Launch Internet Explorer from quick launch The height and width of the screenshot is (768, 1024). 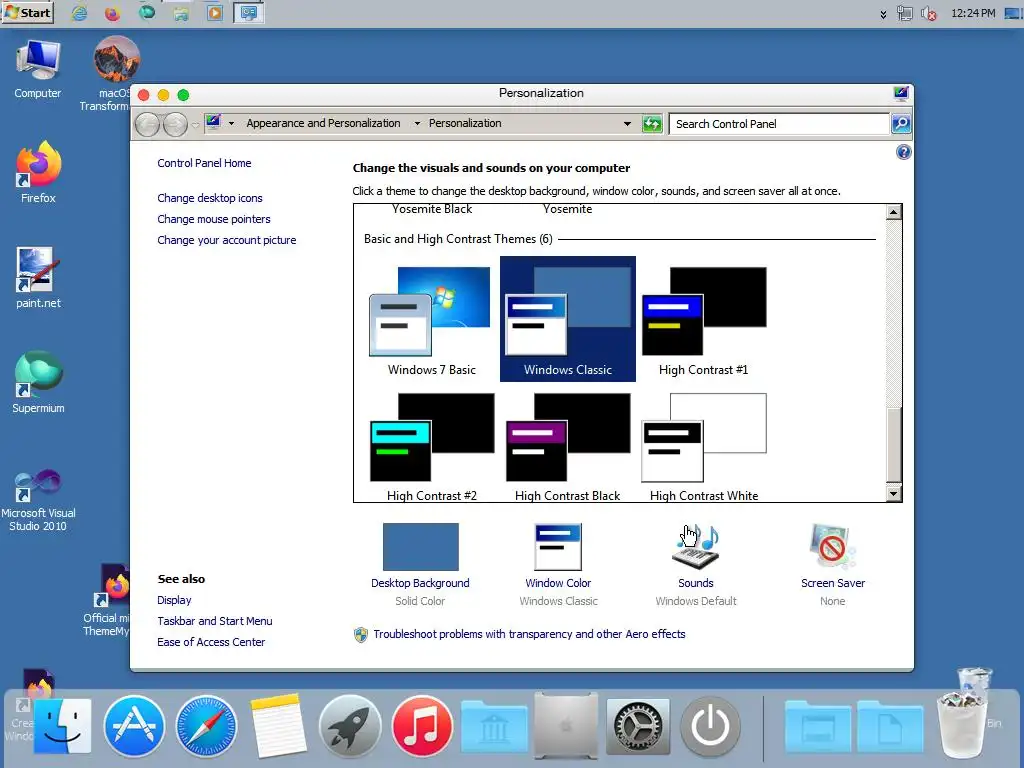79,13
